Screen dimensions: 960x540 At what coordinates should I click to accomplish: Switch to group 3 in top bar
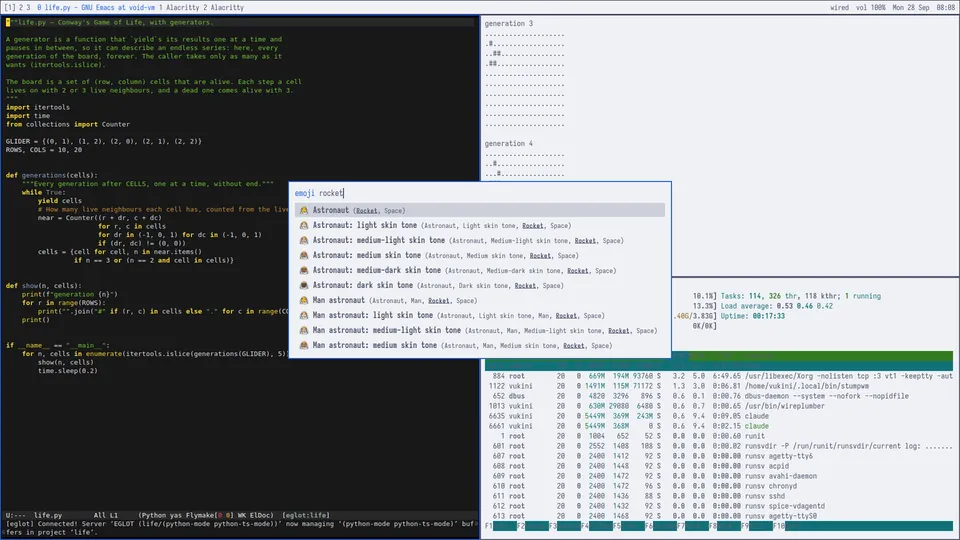point(28,7)
